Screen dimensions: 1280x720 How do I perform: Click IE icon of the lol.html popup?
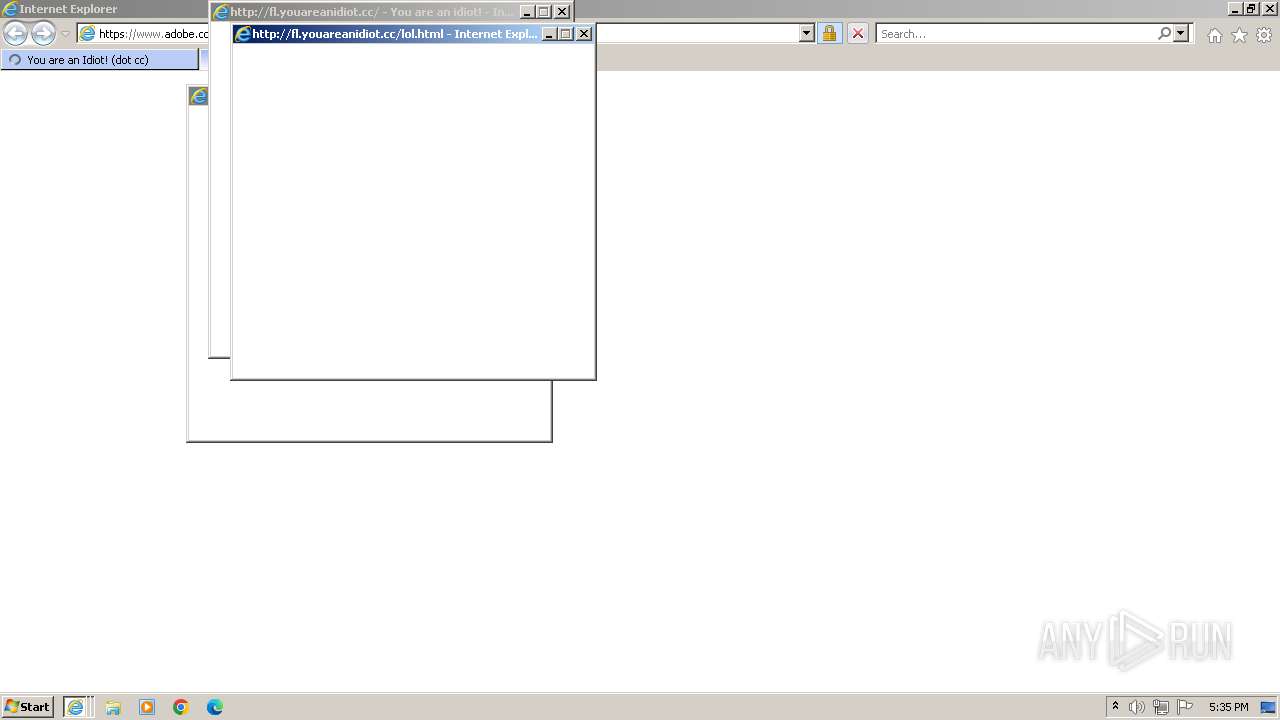(242, 34)
